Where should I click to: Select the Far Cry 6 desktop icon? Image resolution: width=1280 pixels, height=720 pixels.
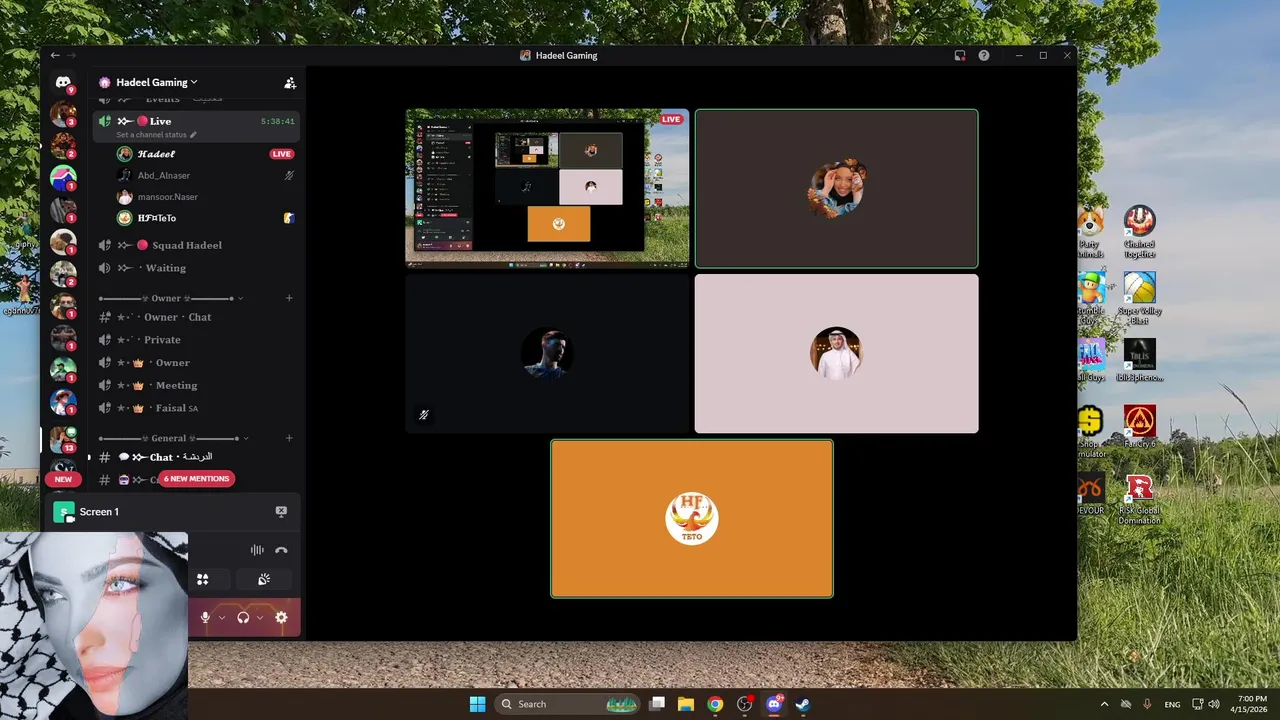point(1139,426)
